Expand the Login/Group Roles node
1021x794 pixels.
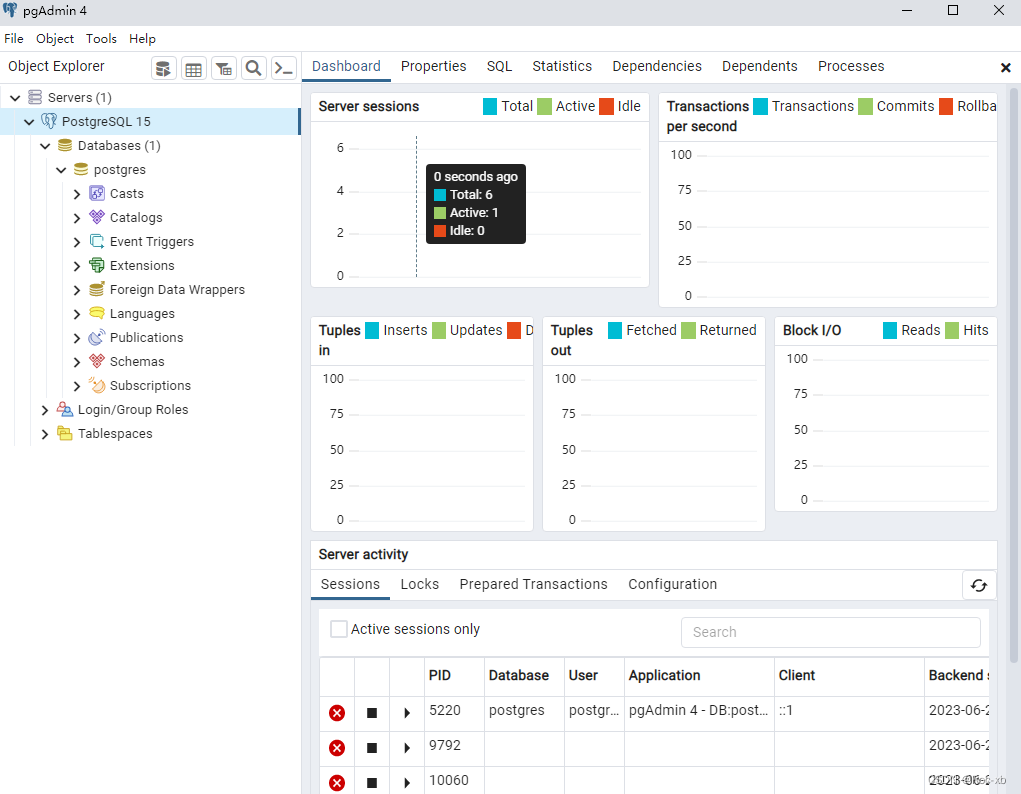(45, 410)
